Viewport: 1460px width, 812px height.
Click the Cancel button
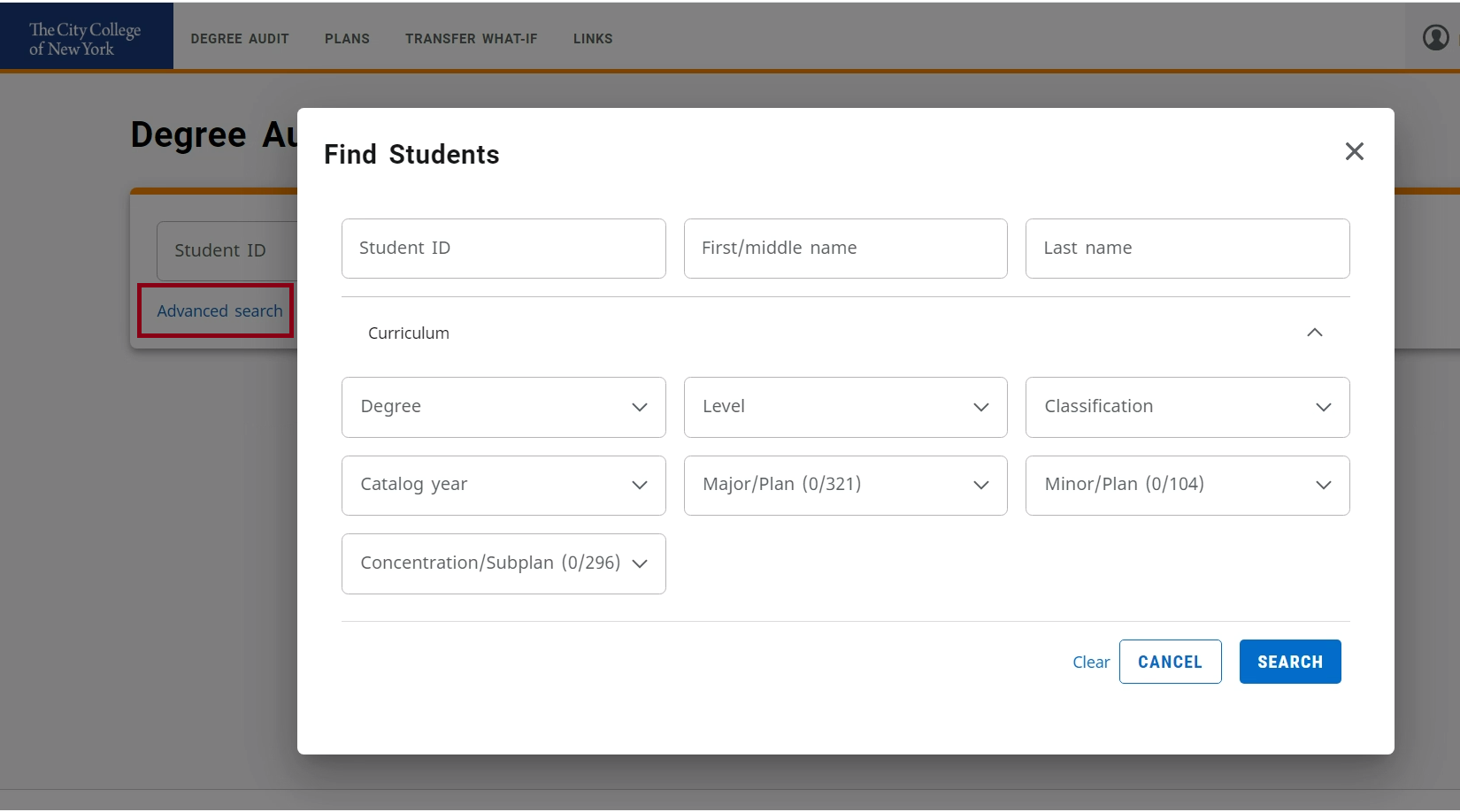(x=1169, y=662)
